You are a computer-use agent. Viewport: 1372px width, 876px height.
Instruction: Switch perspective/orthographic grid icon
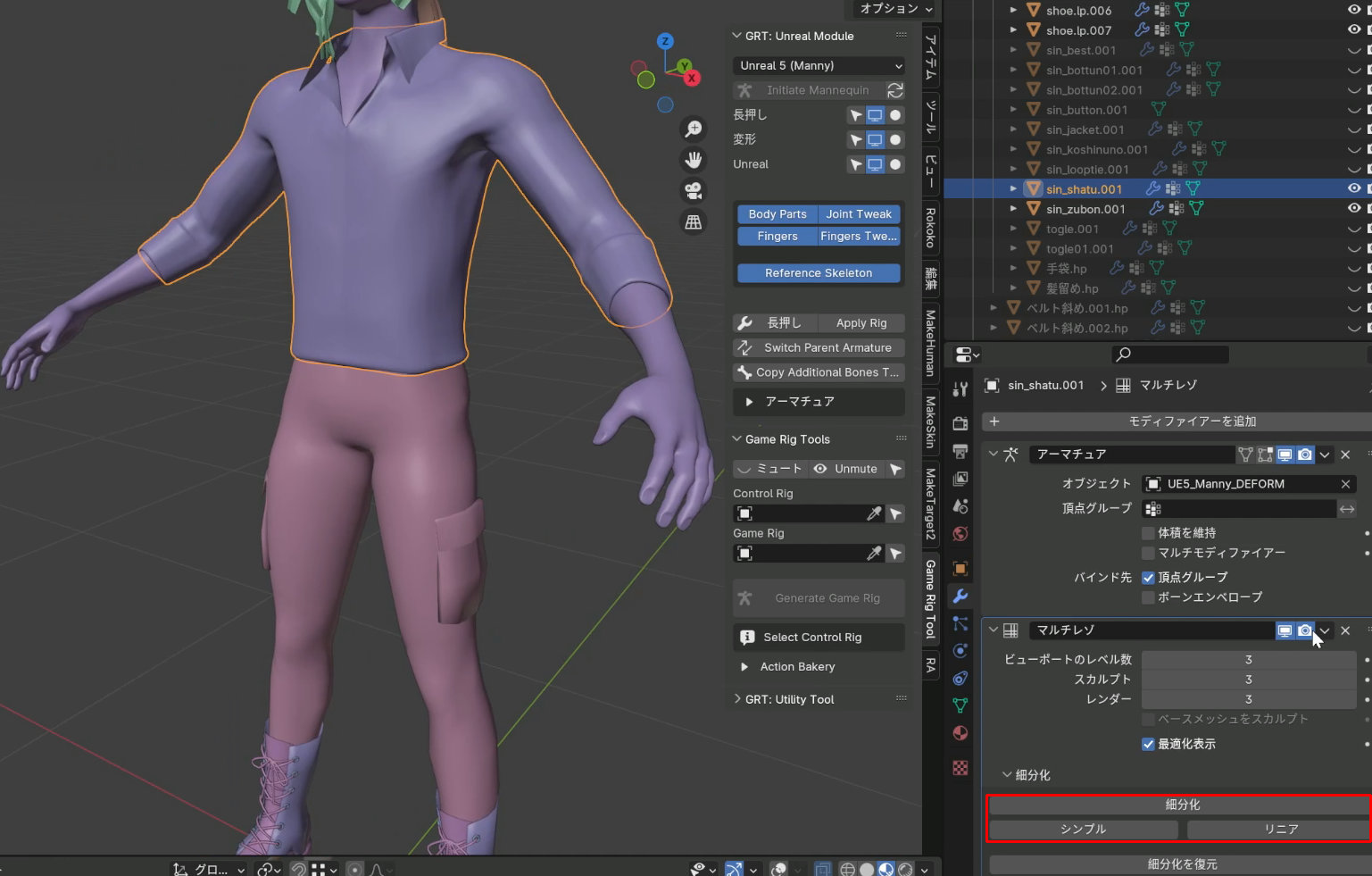(693, 222)
